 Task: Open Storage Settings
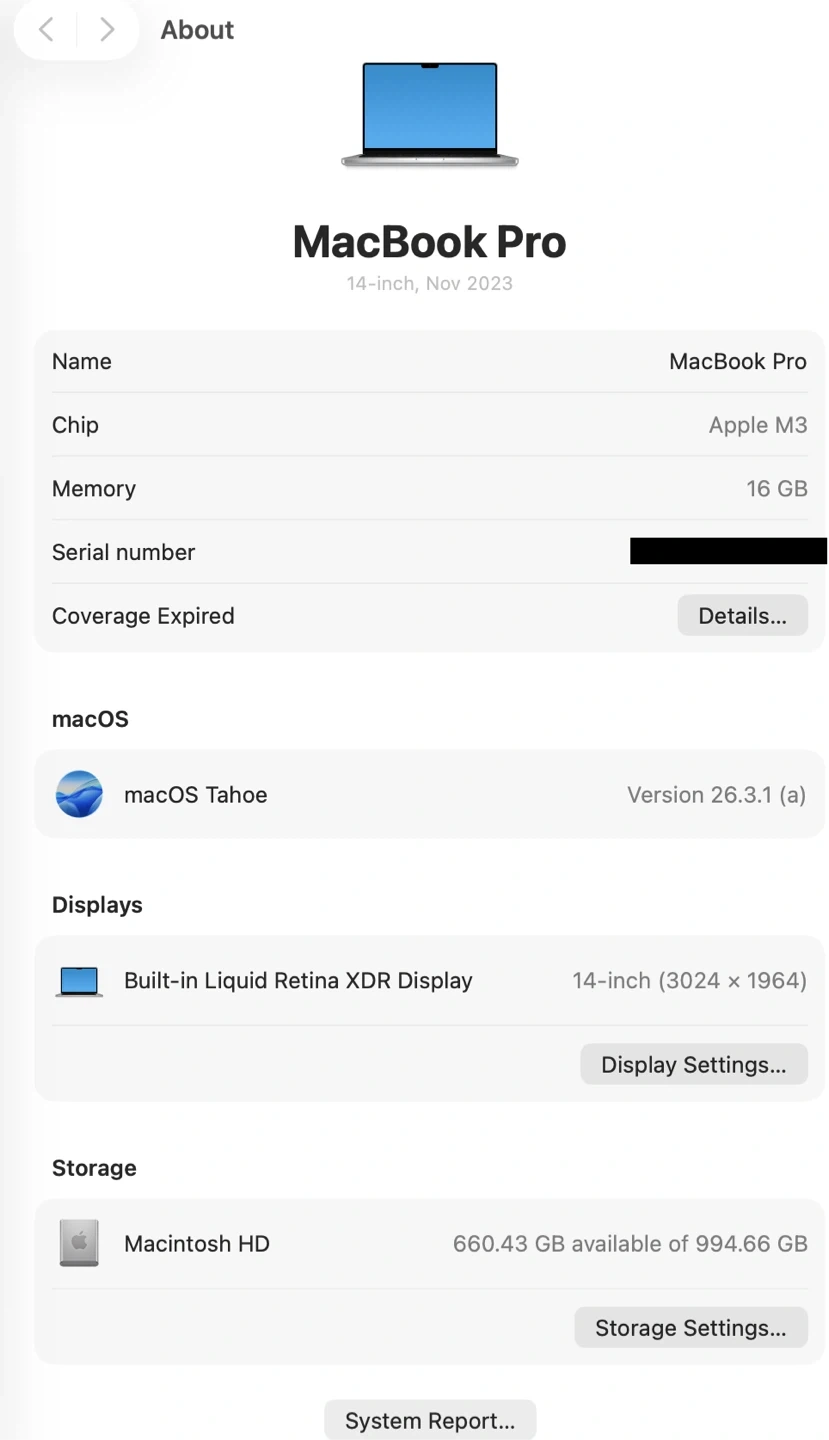[690, 1328]
